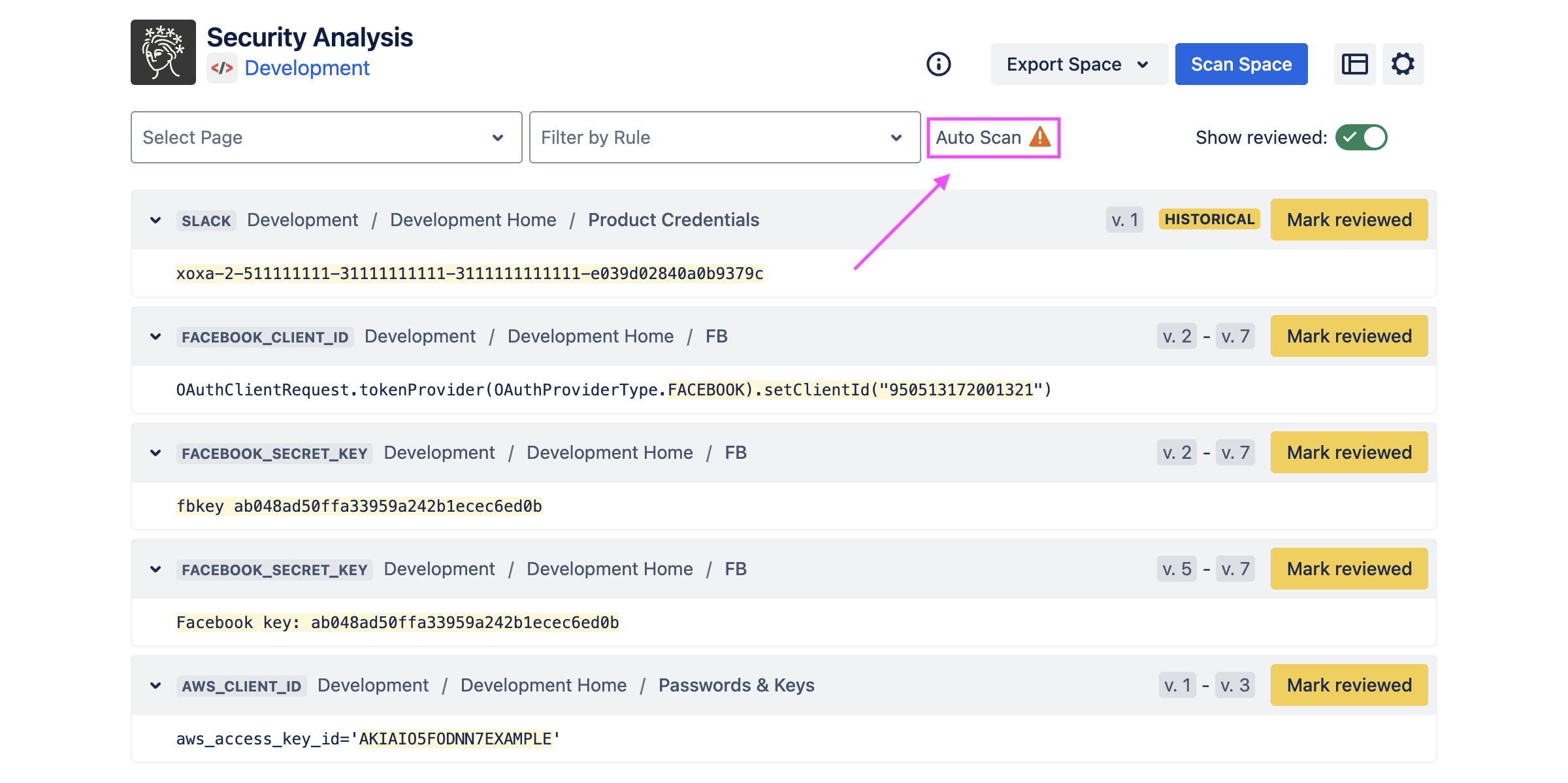Open the Filter by Rule dropdown

[x=725, y=137]
